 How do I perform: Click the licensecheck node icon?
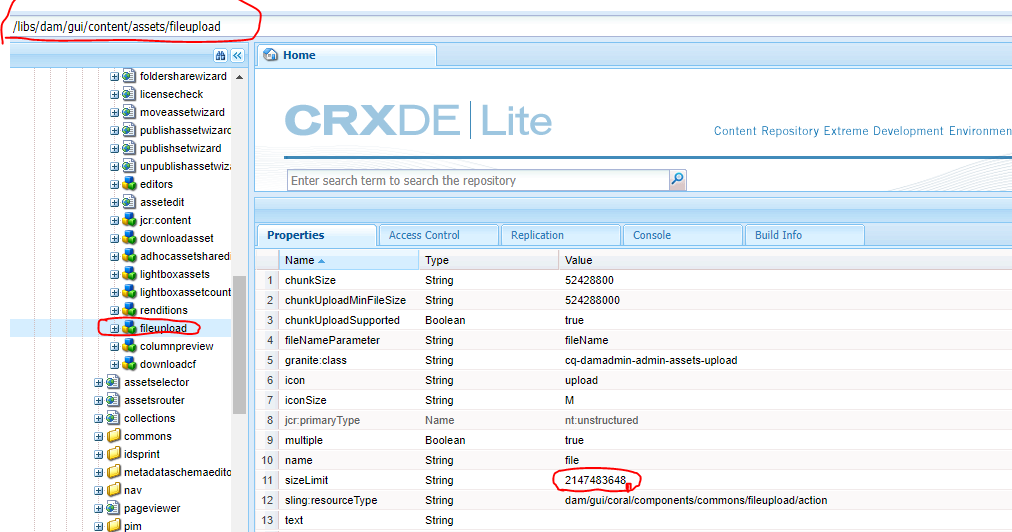(x=129, y=94)
